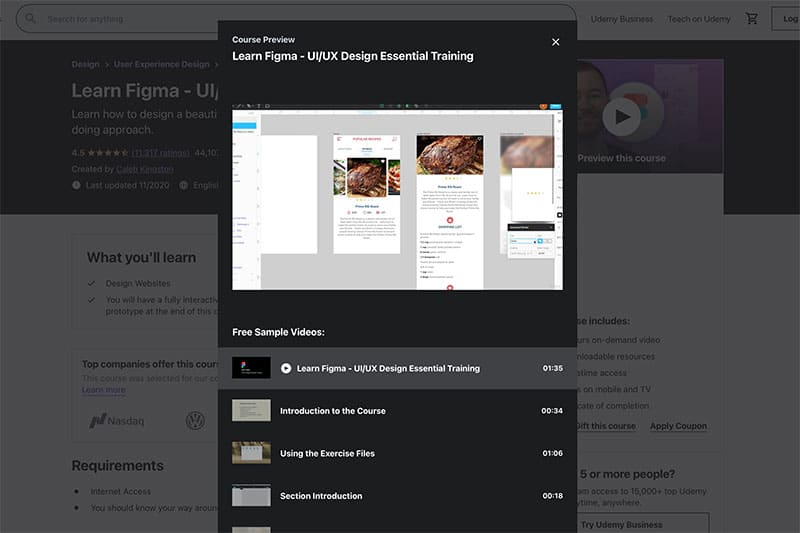Click the Last updated alert icon
The image size is (800, 533).
[76, 185]
